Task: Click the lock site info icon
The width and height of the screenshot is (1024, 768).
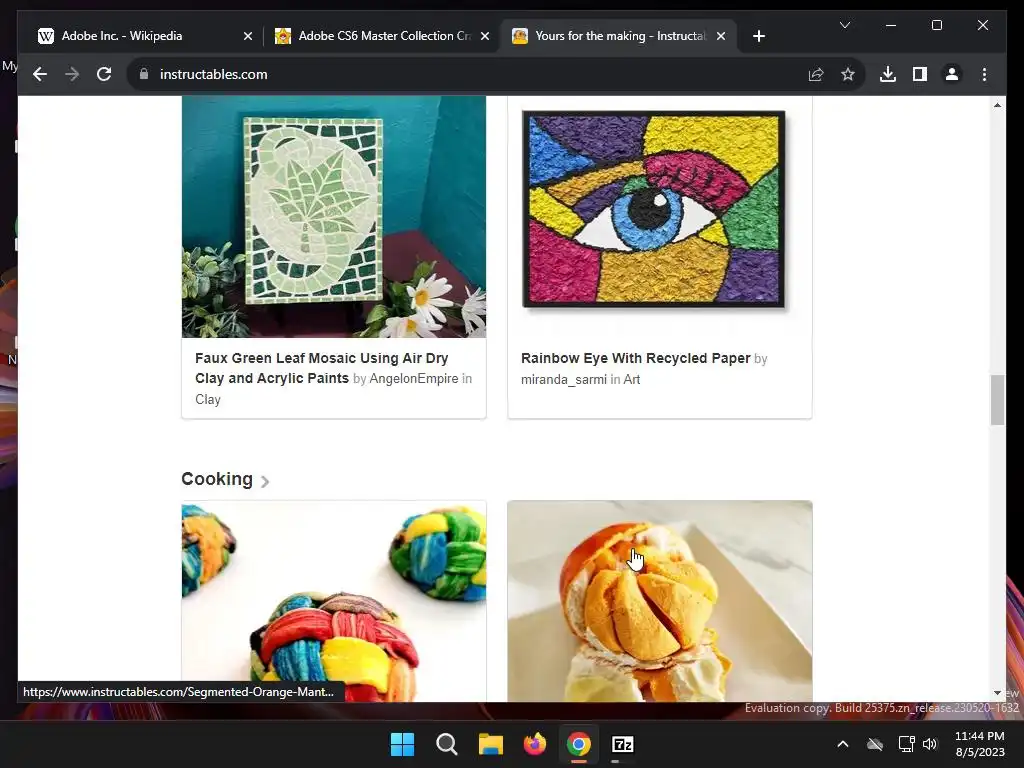Action: coord(144,74)
